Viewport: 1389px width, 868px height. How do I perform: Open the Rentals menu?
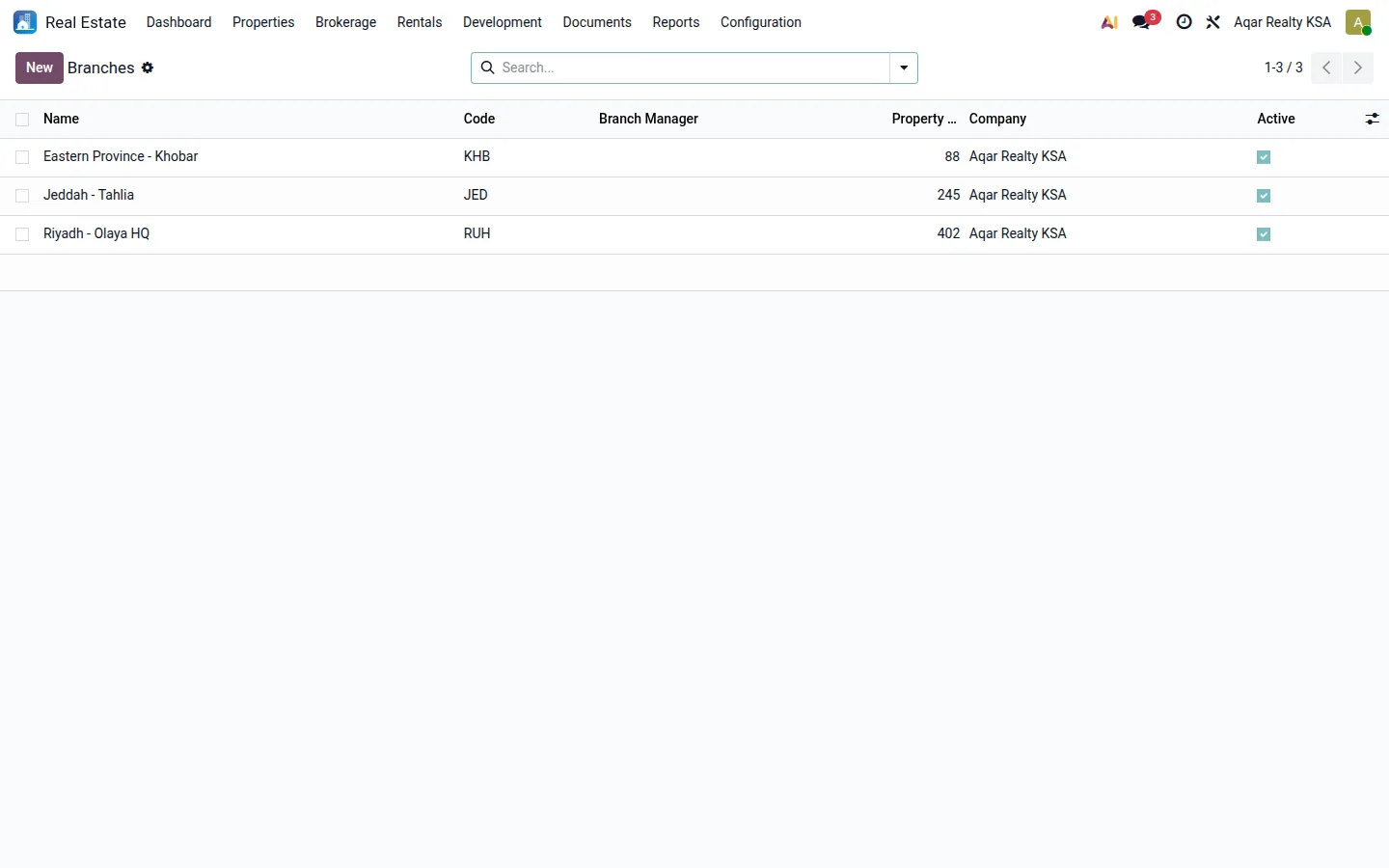point(420,22)
